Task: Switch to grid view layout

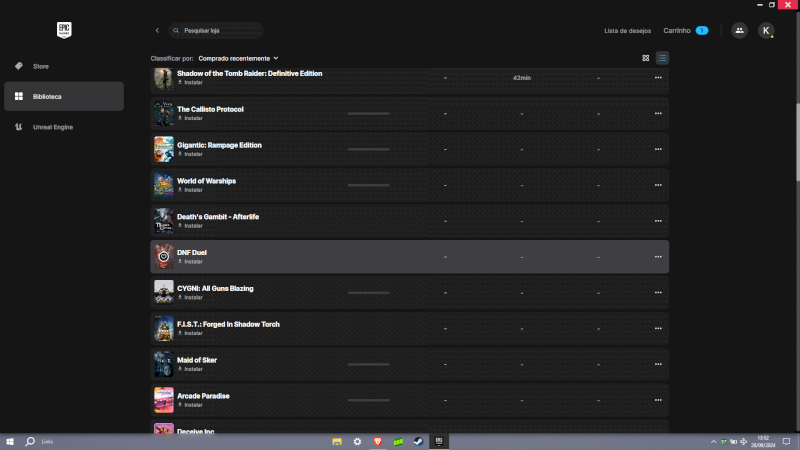Action: coord(645,58)
